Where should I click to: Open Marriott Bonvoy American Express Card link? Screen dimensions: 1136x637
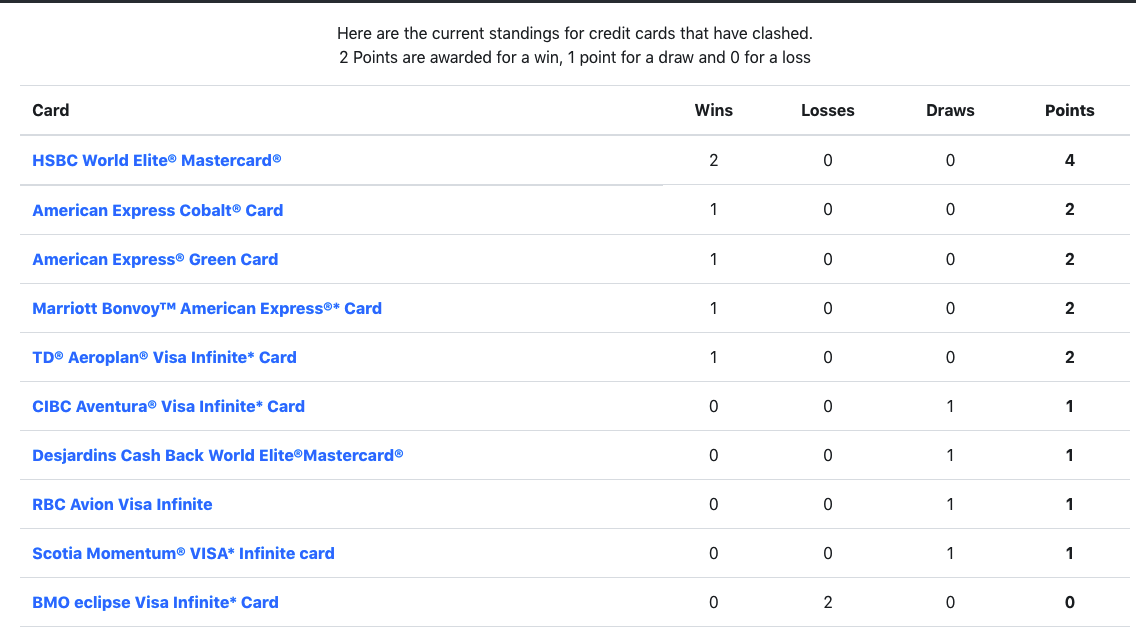point(206,308)
